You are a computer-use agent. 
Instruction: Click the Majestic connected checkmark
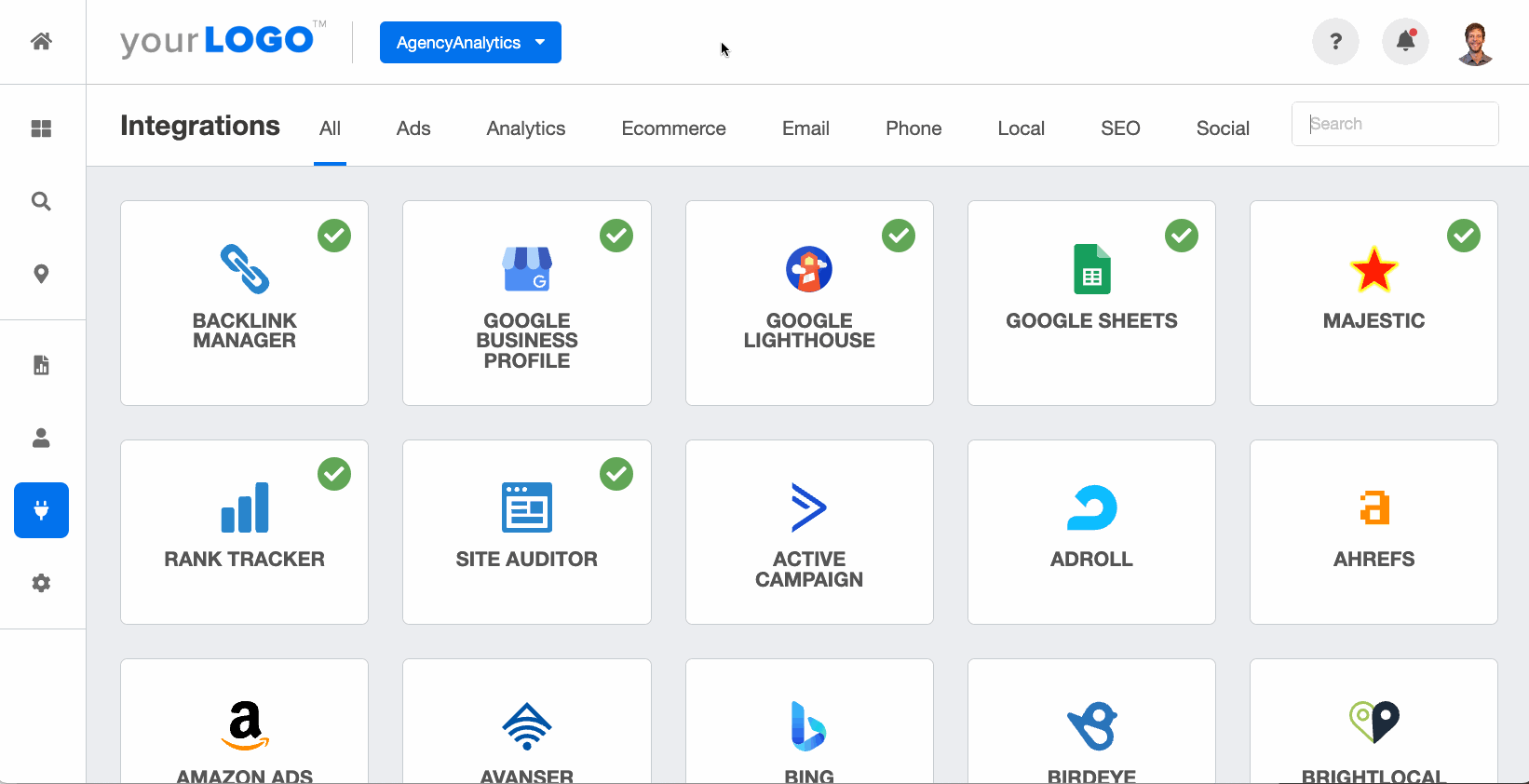[x=1464, y=236]
